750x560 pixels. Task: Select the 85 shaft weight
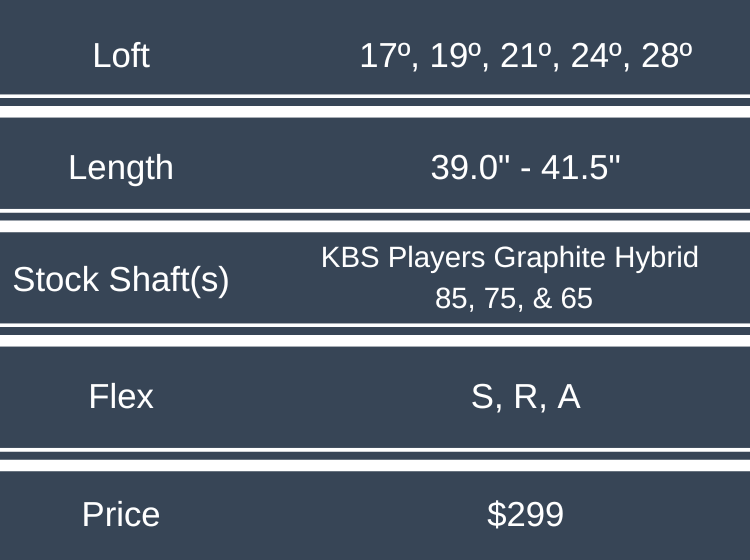pyautogui.click(x=454, y=298)
